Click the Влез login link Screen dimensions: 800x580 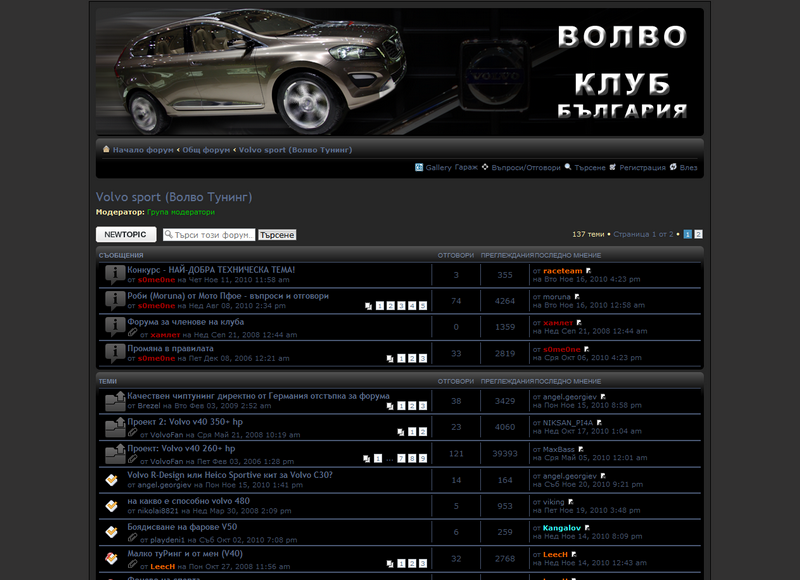pos(688,167)
